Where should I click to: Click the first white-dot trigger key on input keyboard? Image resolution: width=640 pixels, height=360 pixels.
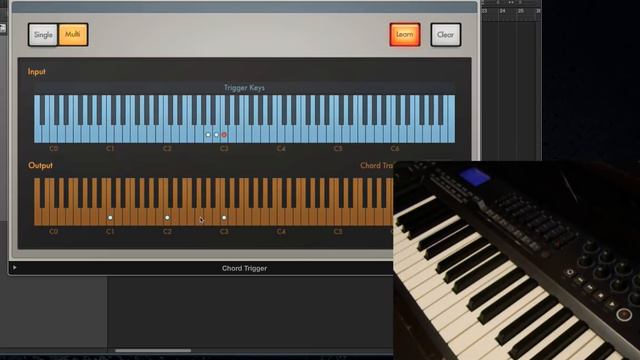(208, 135)
